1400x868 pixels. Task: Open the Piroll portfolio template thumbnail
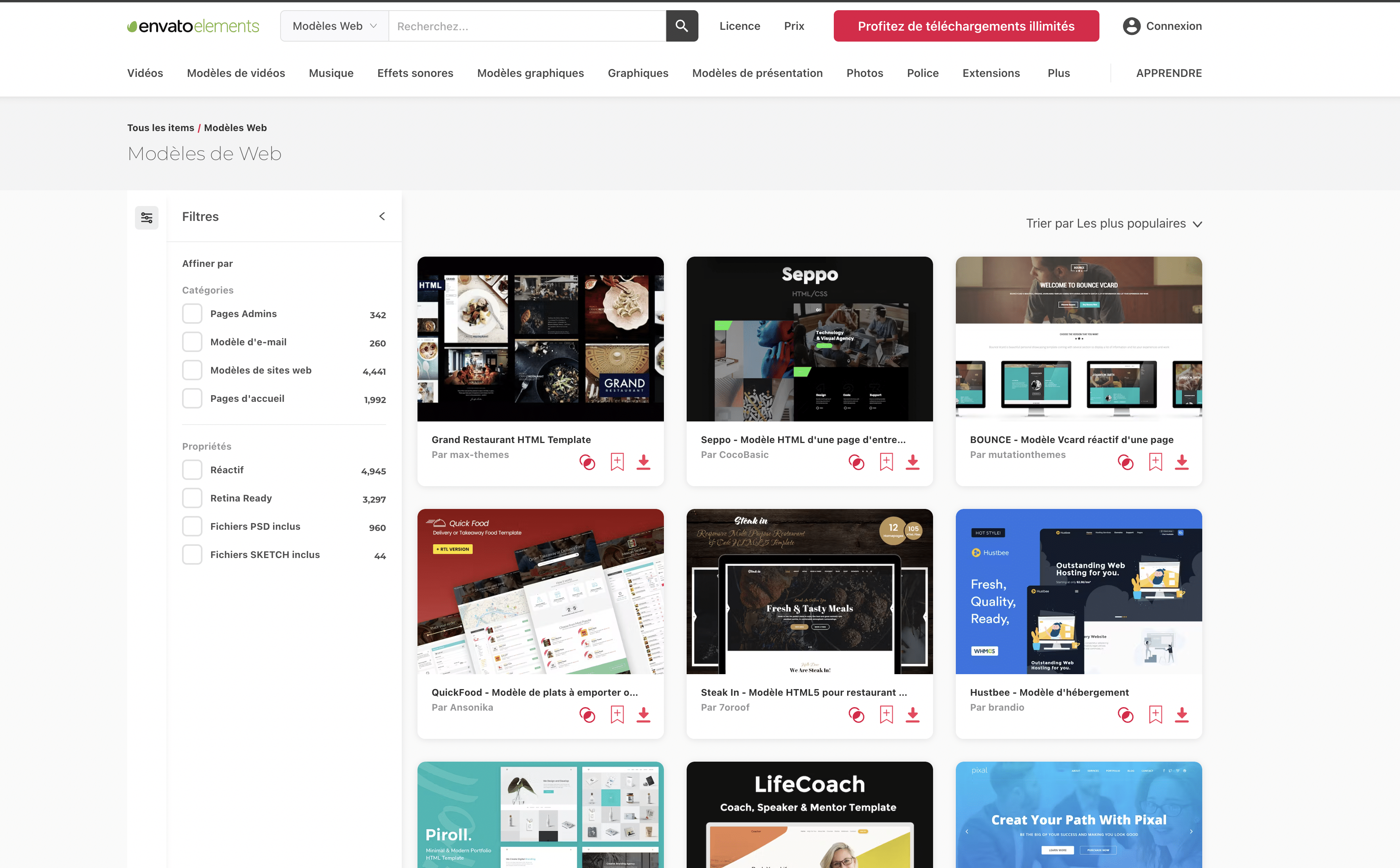(x=540, y=815)
